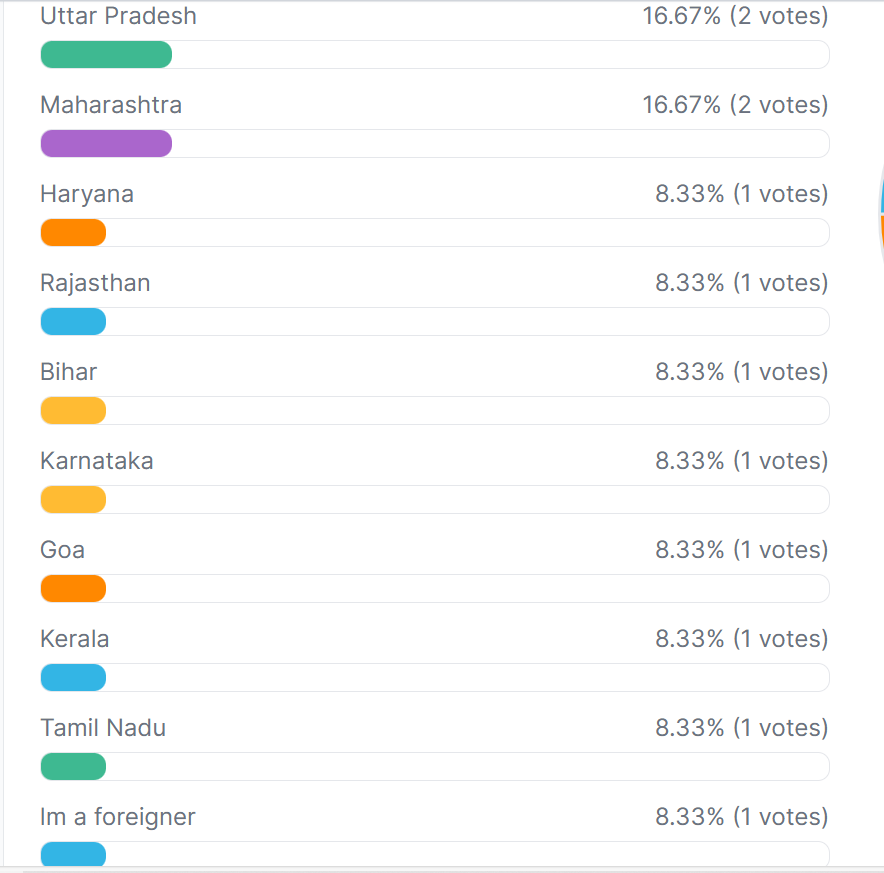Viewport: 884px width, 873px height.
Task: Click the blue Kerala vote bar
Action: pos(73,678)
